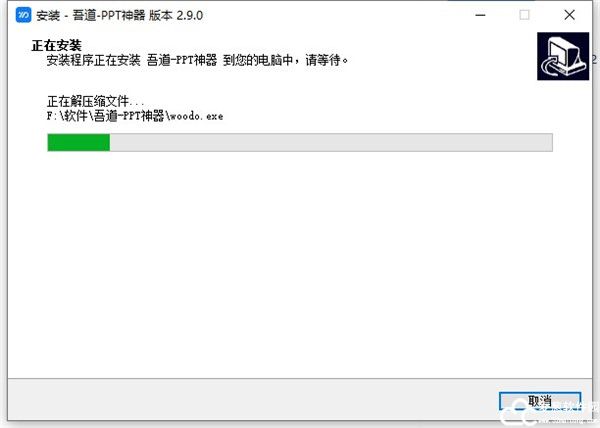
Task: Click the green filled portion of progress bar
Action: [x=78, y=142]
